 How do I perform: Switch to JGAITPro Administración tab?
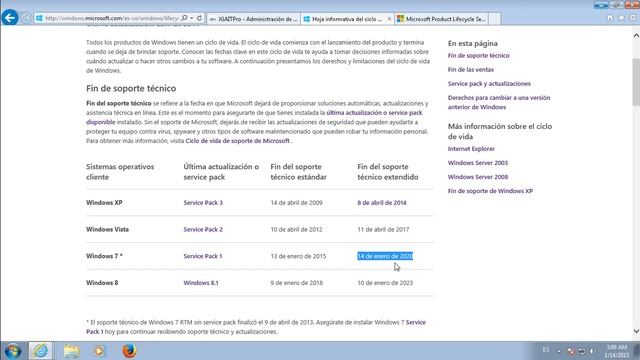(253, 19)
